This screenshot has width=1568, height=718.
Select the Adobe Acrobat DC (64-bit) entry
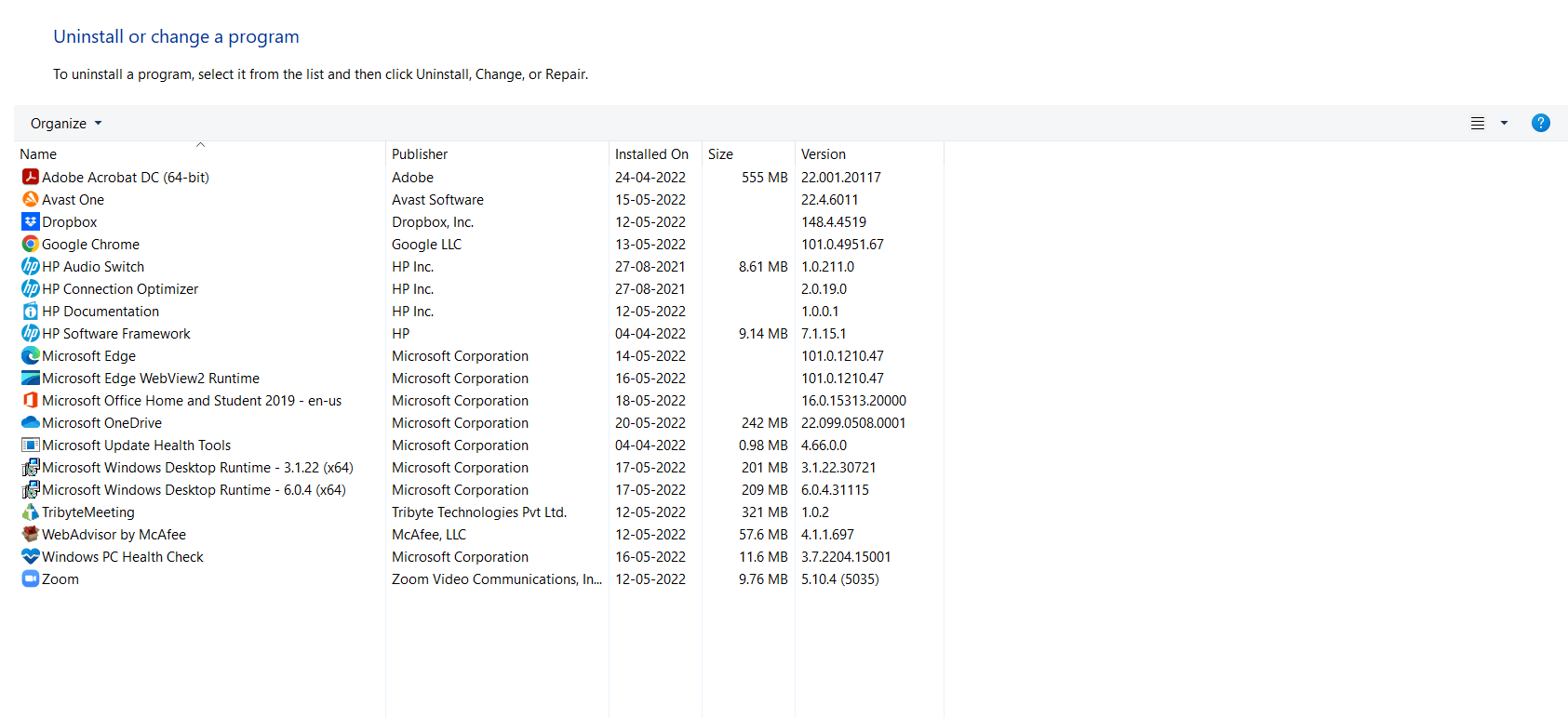(126, 177)
